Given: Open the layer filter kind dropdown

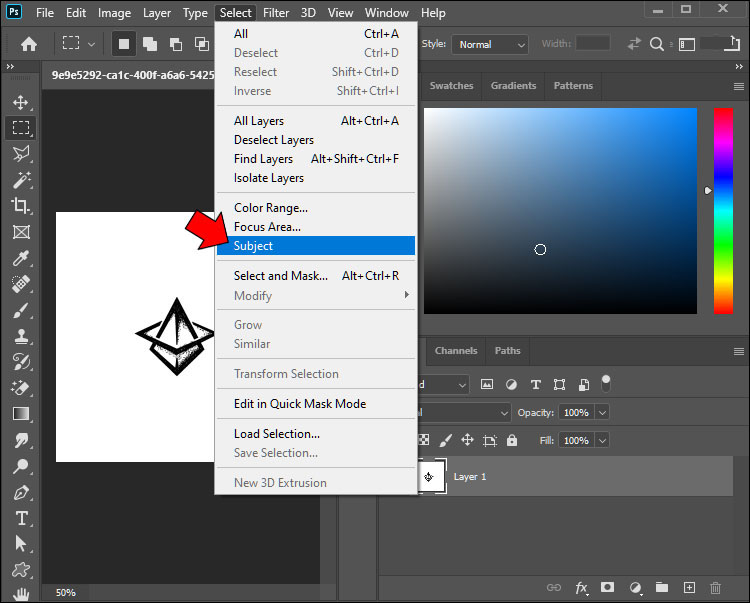Looking at the screenshot, I should pos(443,384).
